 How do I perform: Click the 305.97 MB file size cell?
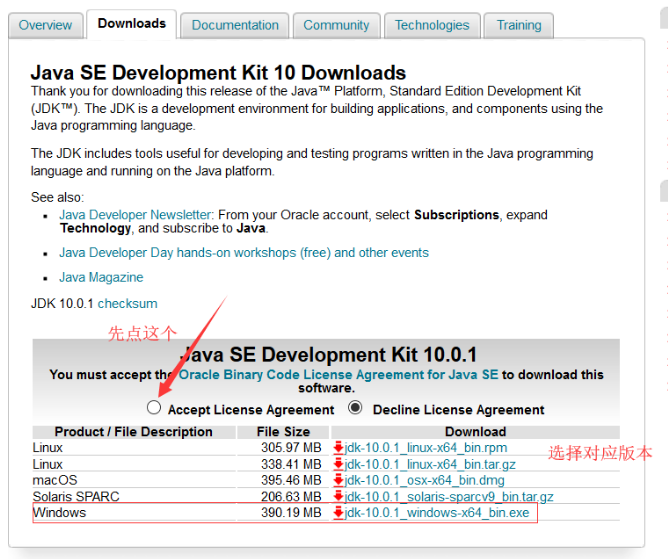click(x=291, y=448)
